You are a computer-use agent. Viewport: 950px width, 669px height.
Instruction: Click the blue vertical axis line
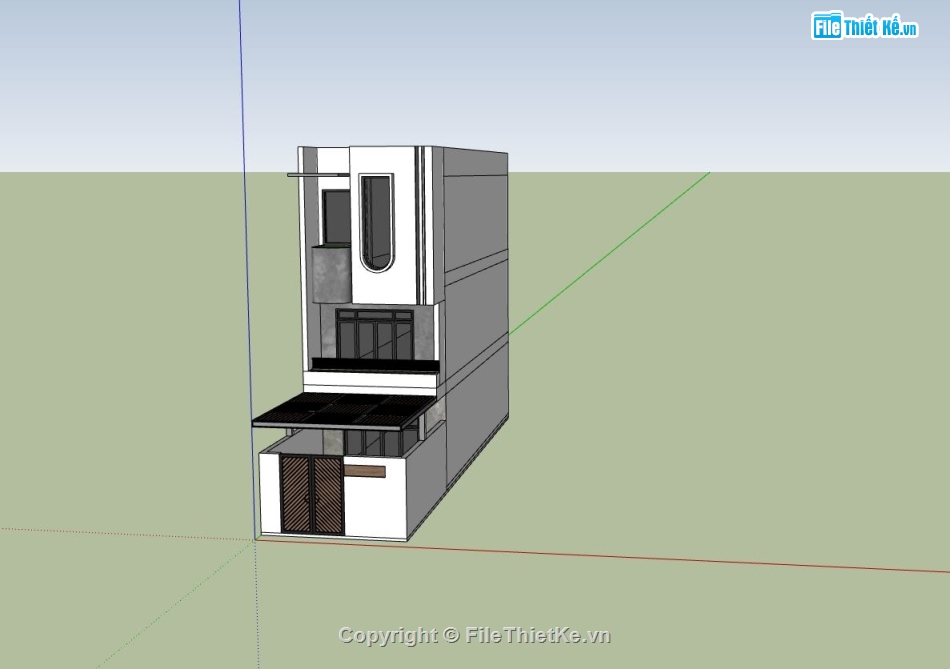(247, 269)
